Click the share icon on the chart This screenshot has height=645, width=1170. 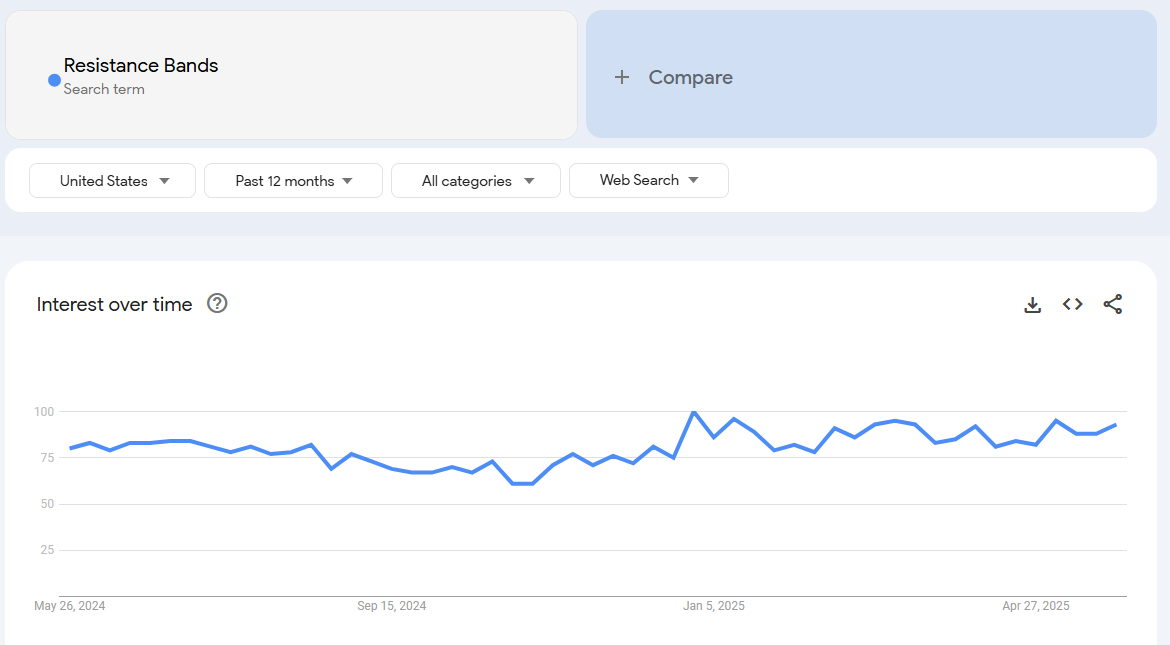[x=1113, y=305]
